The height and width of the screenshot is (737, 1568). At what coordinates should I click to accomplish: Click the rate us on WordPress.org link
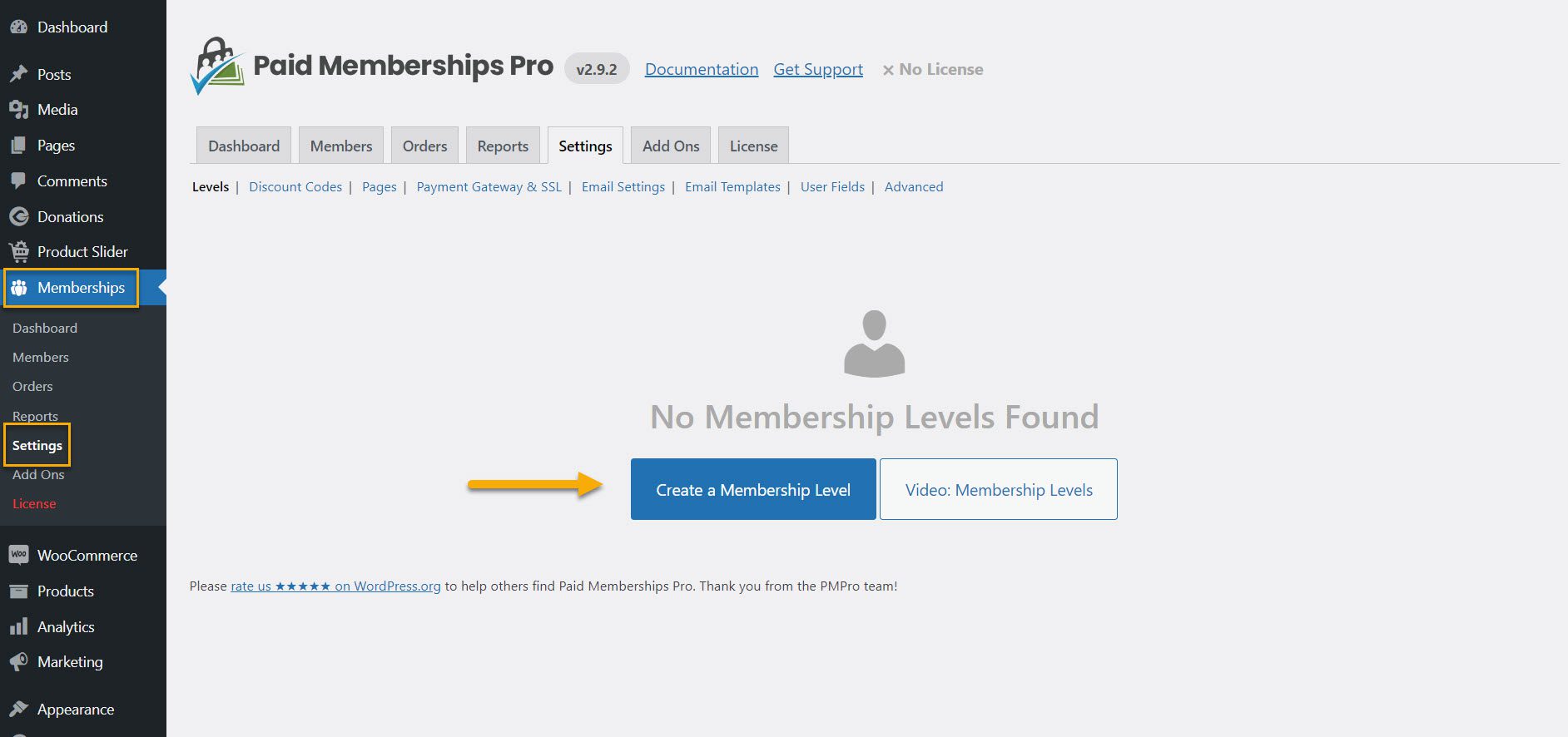click(335, 586)
